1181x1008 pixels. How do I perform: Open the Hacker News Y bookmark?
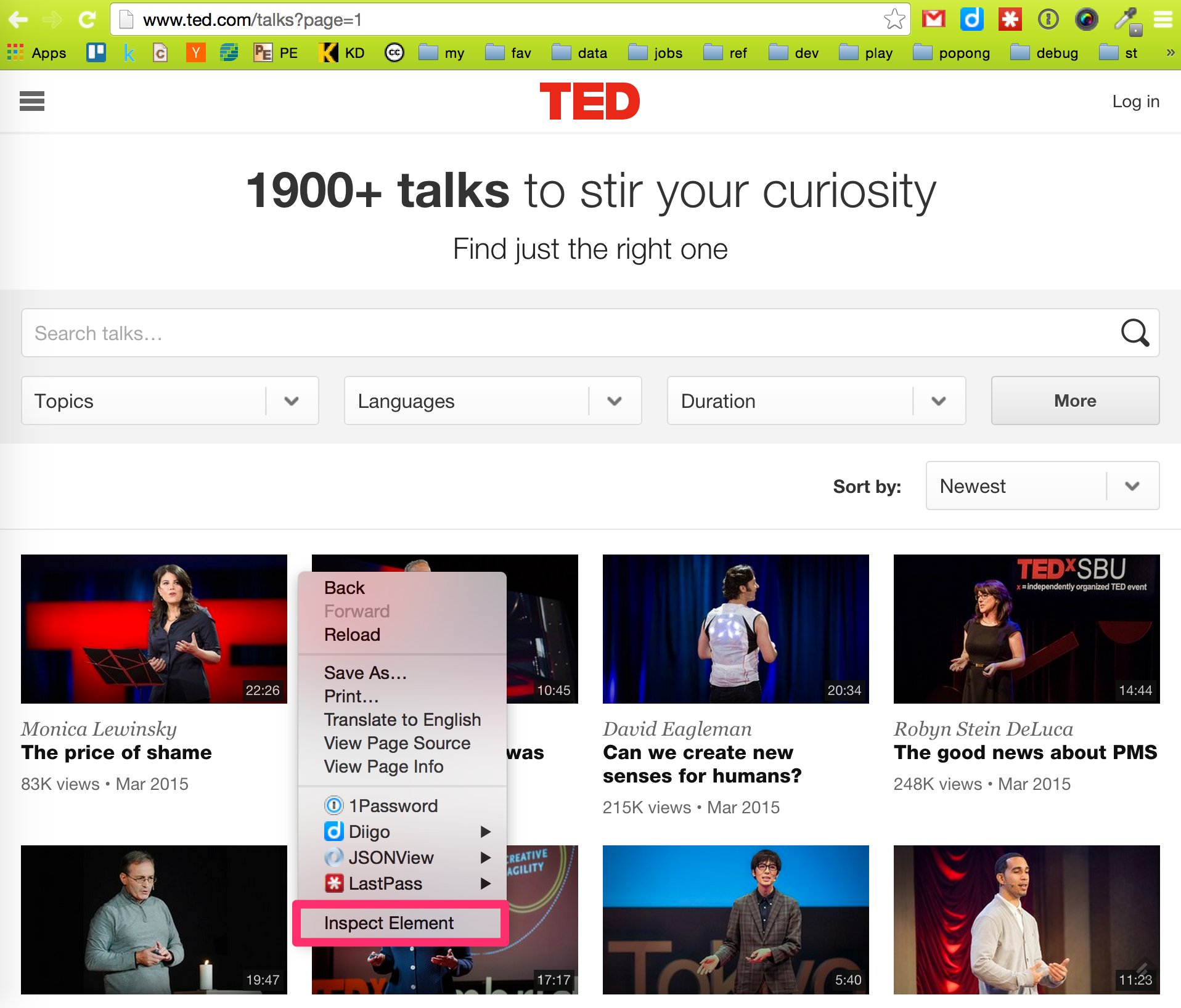click(x=195, y=52)
